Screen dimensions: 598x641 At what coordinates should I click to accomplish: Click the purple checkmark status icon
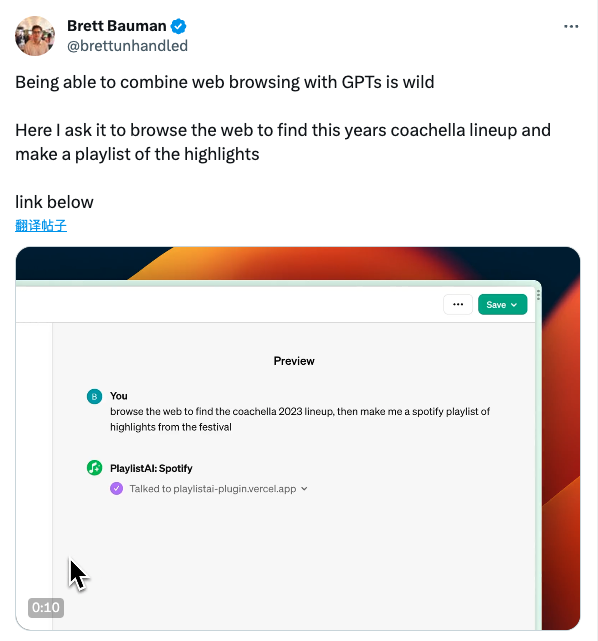pos(116,489)
